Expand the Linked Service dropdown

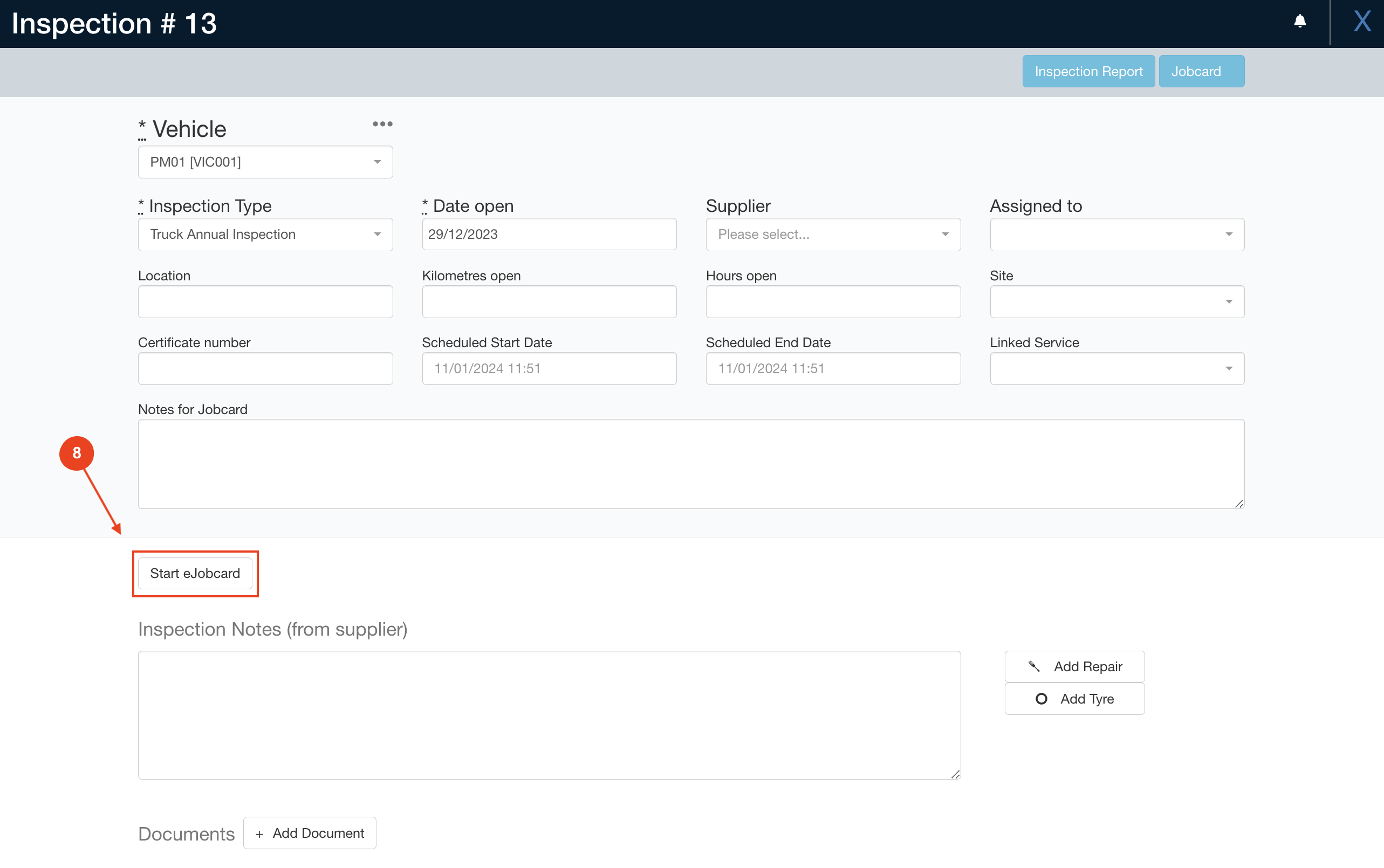click(1116, 369)
